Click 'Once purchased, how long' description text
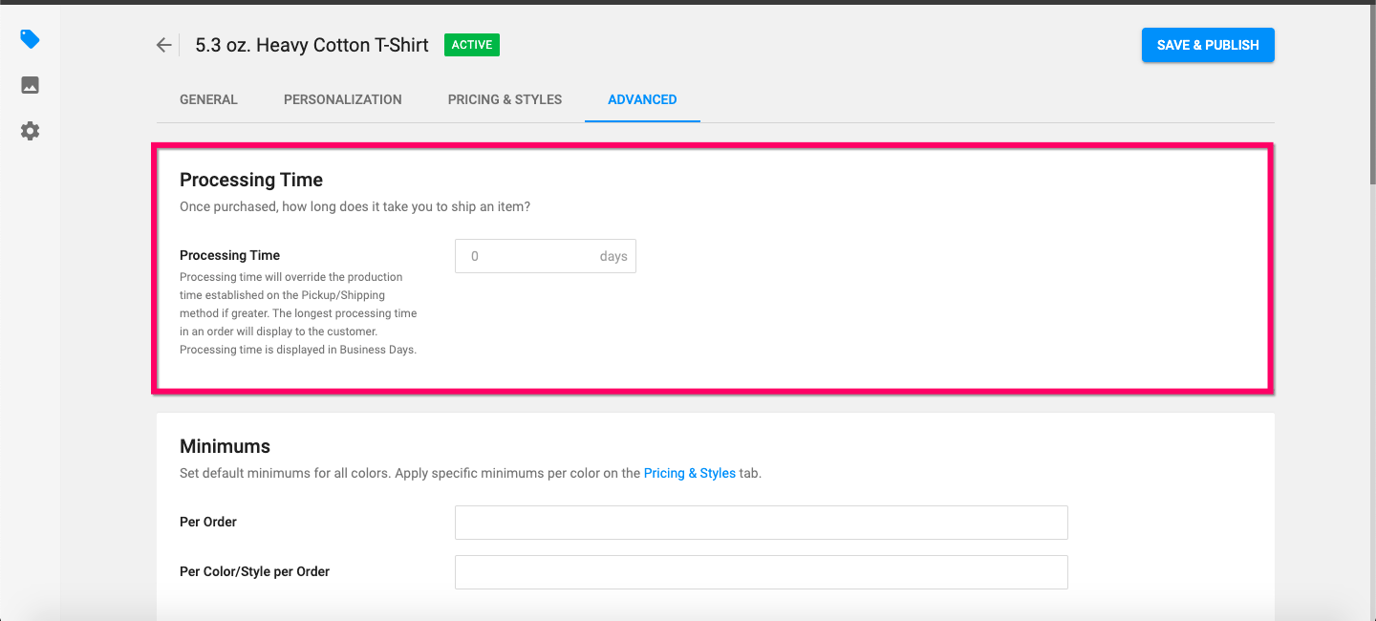 (x=355, y=207)
